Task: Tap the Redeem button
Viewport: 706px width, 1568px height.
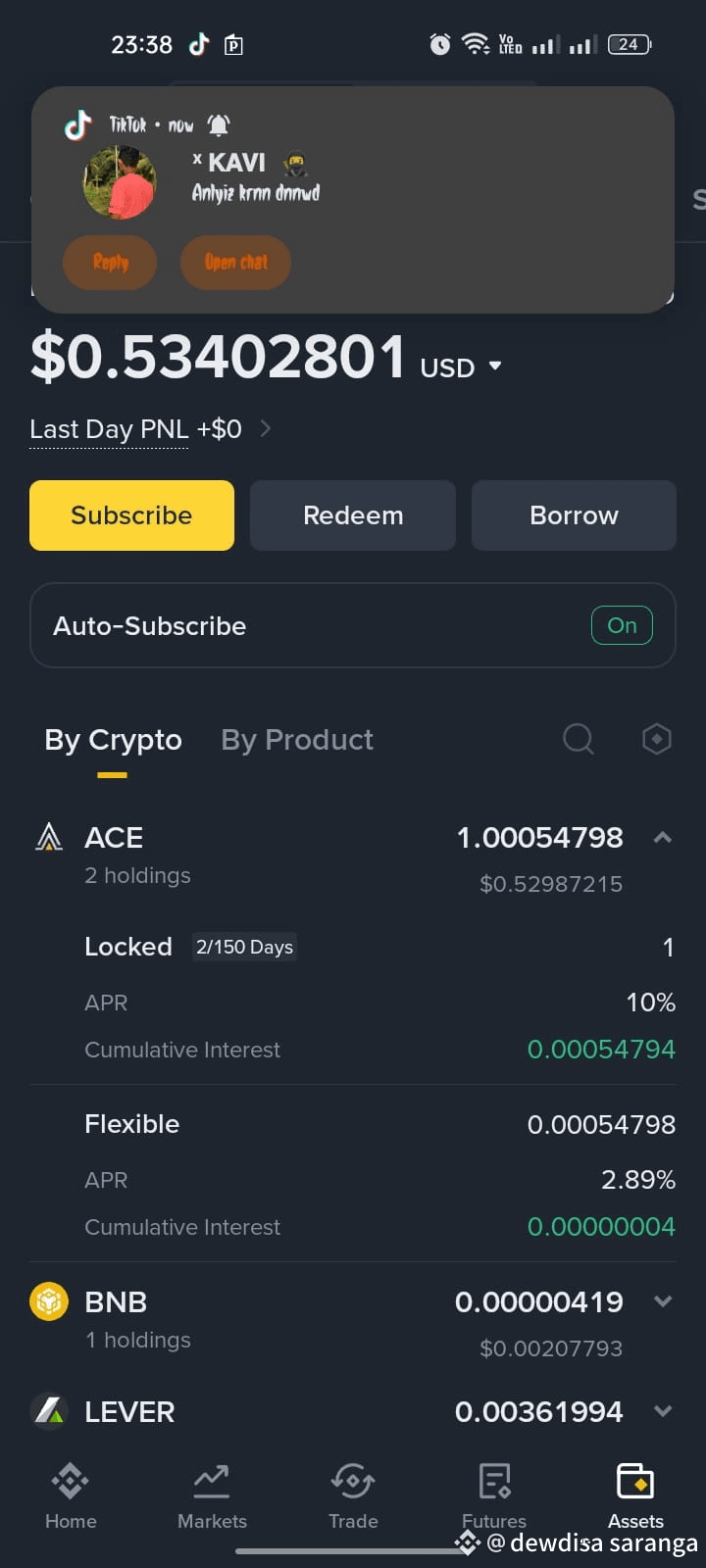Action: [x=353, y=515]
